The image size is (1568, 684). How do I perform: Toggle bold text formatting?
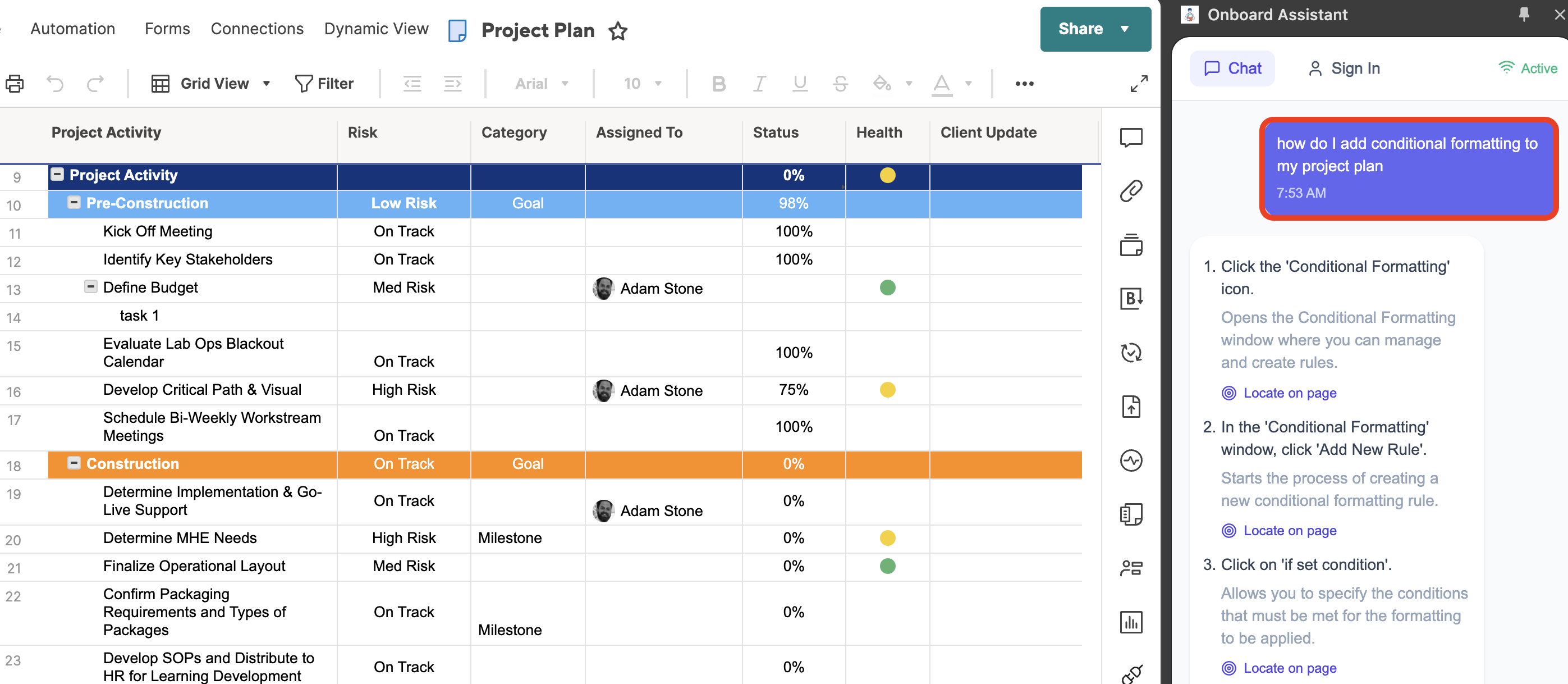[x=718, y=84]
